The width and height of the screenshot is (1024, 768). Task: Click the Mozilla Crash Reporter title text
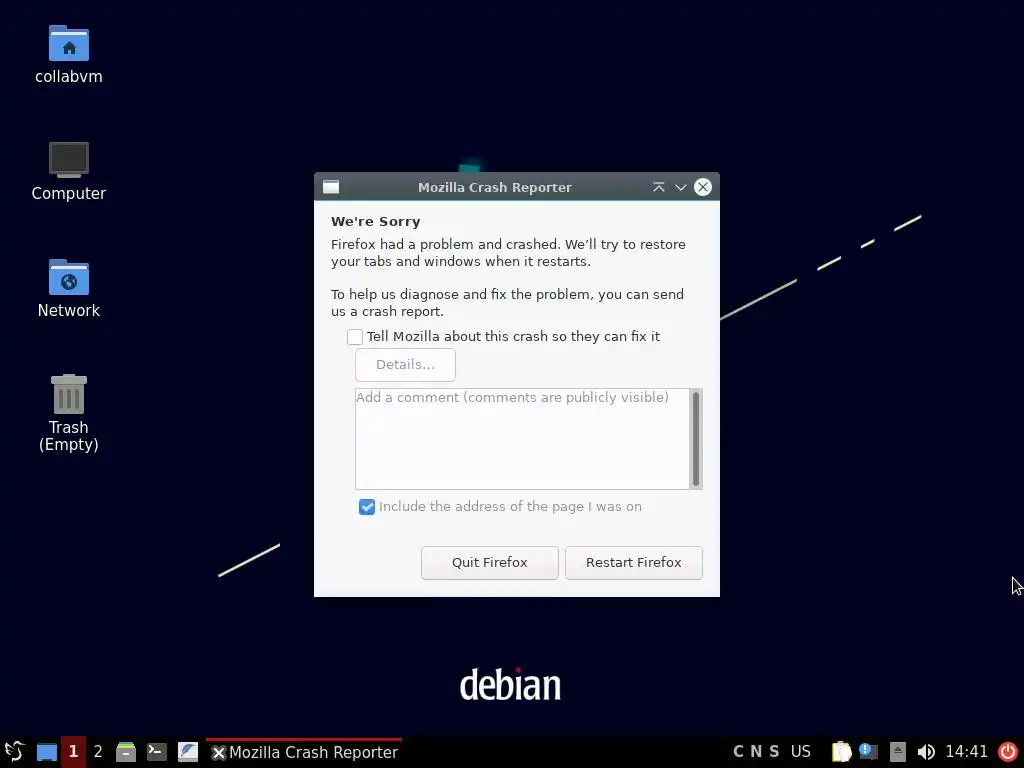pyautogui.click(x=494, y=187)
